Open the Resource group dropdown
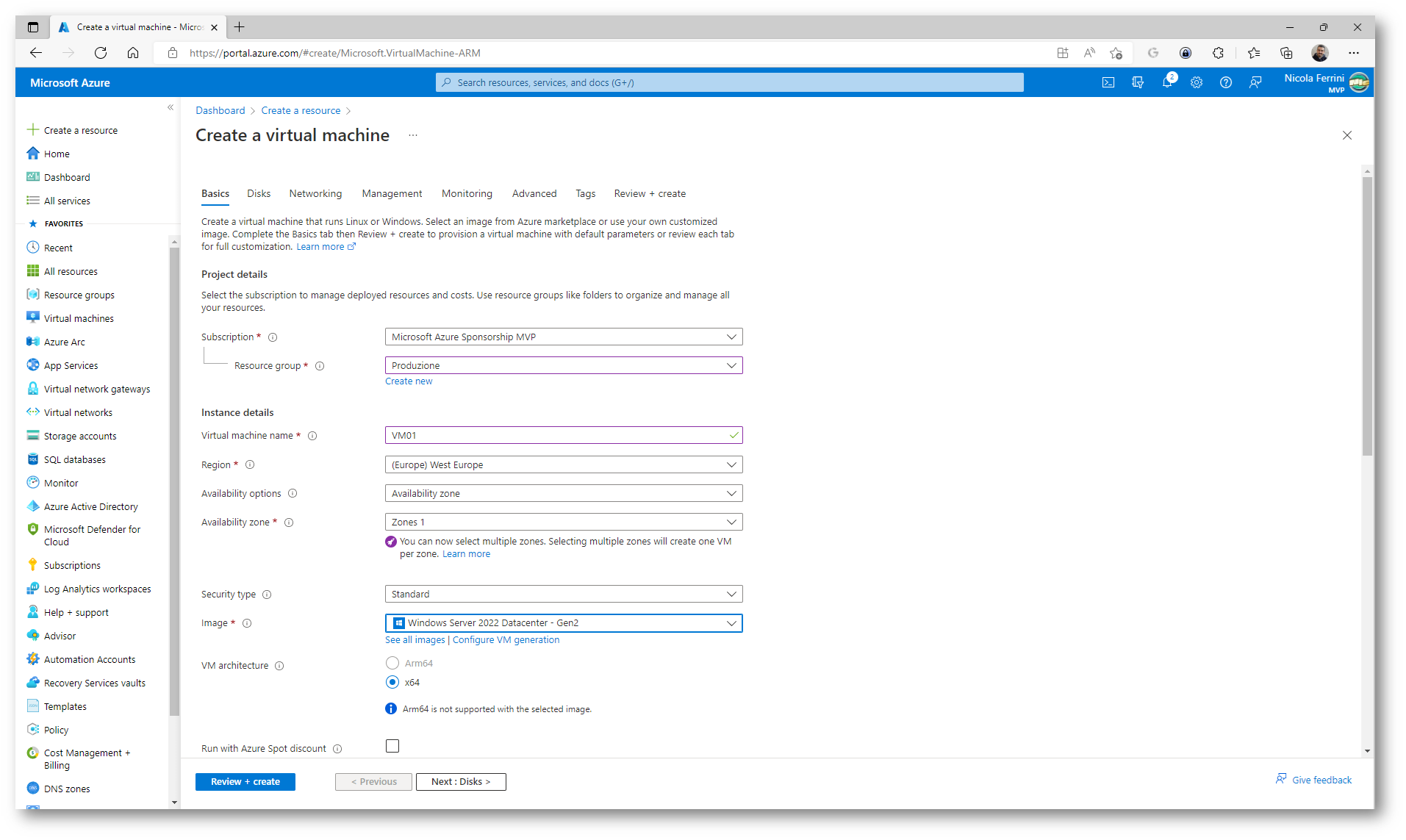Viewport: 1406px width, 840px height. (x=564, y=365)
